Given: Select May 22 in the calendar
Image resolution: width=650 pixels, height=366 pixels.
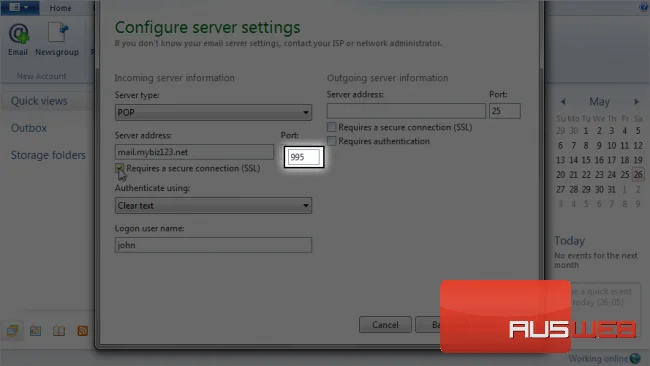Looking at the screenshot, I should [x=586, y=175].
